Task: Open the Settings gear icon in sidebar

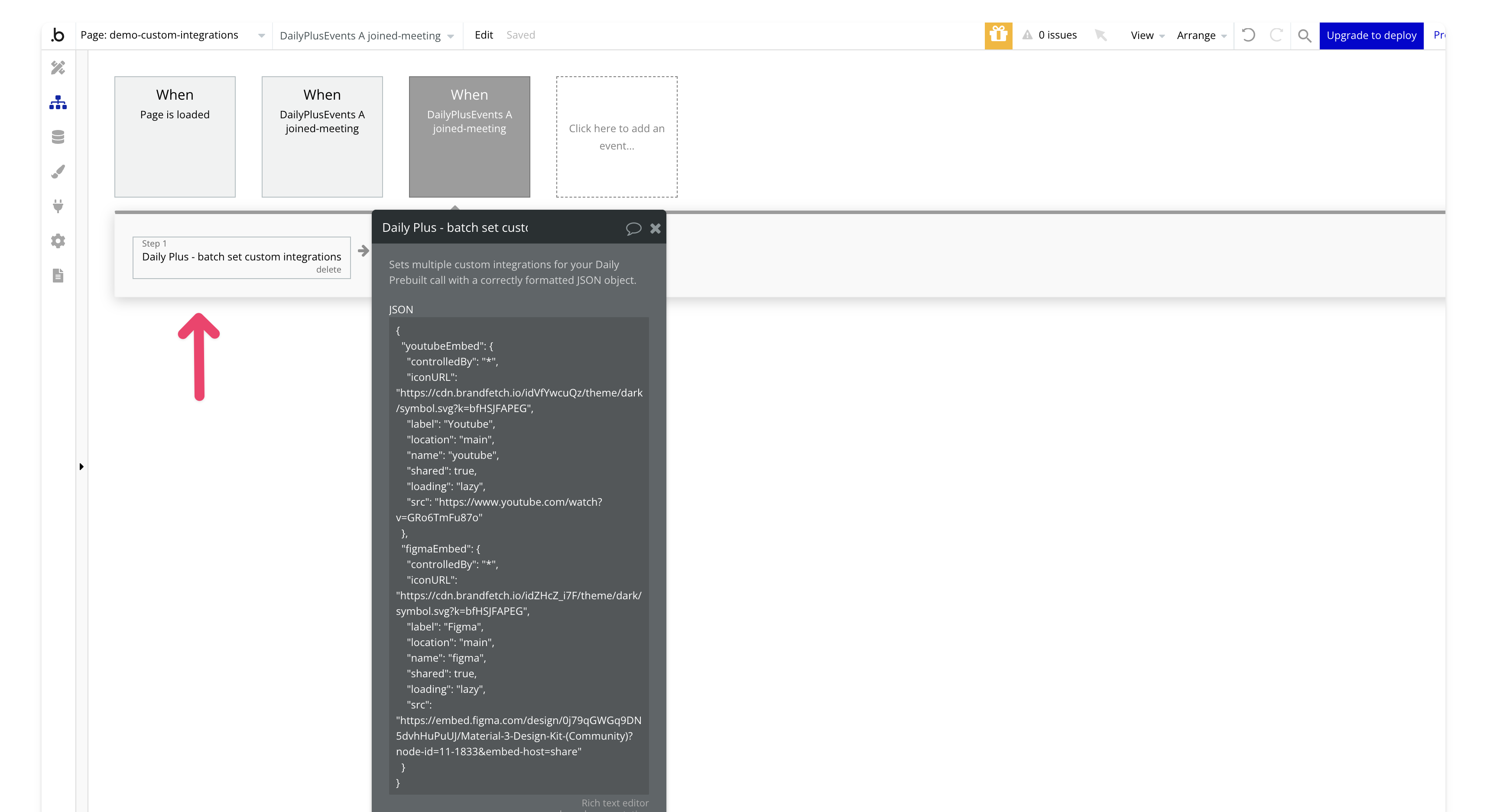Action: (x=58, y=240)
